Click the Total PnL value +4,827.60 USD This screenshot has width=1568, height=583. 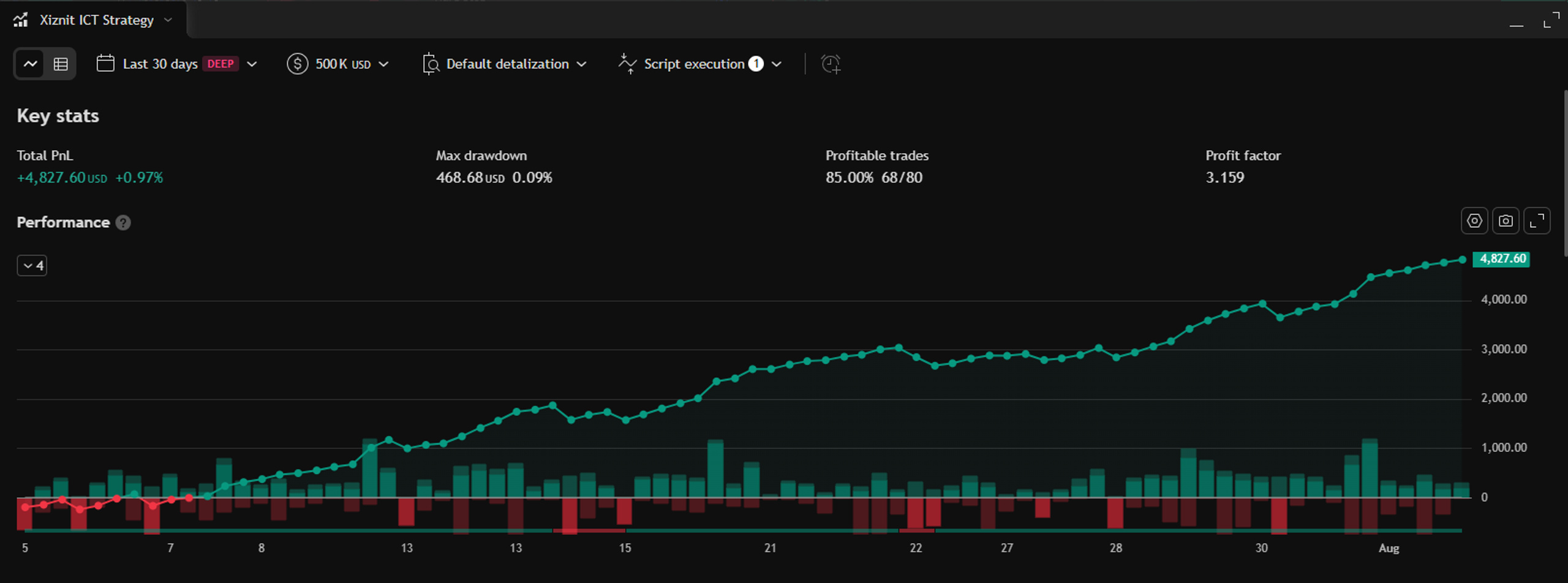click(x=62, y=178)
